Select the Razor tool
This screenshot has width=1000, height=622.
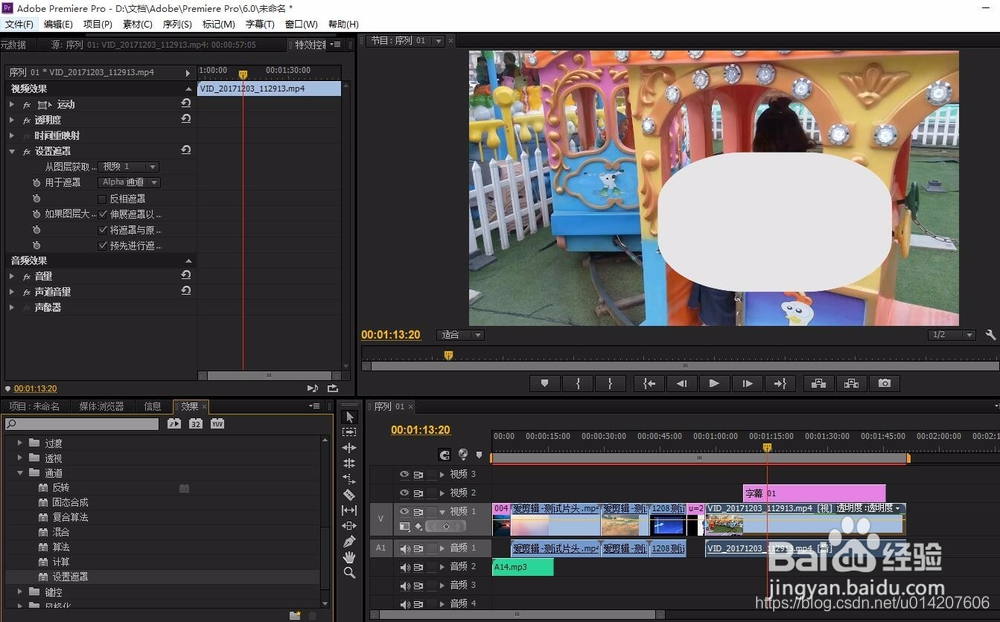[x=349, y=494]
